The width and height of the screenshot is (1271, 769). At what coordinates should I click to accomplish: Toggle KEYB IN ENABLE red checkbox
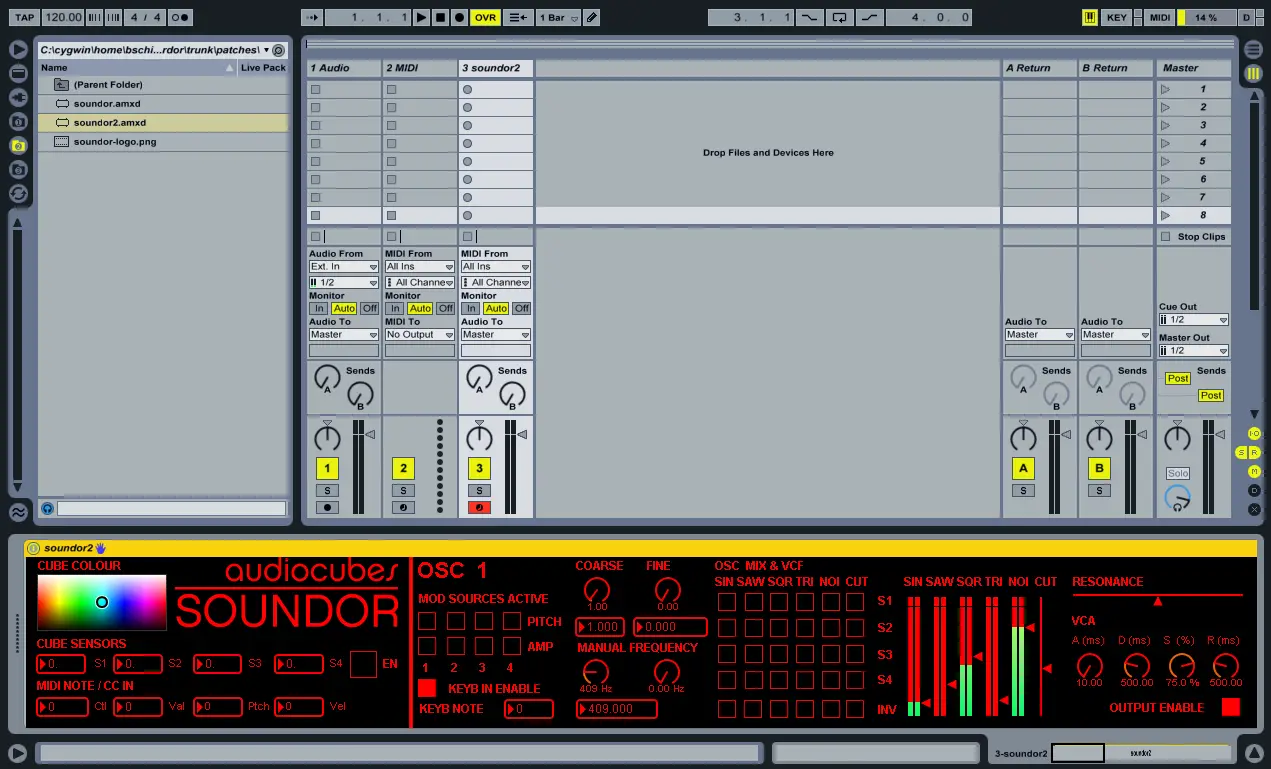click(x=427, y=688)
